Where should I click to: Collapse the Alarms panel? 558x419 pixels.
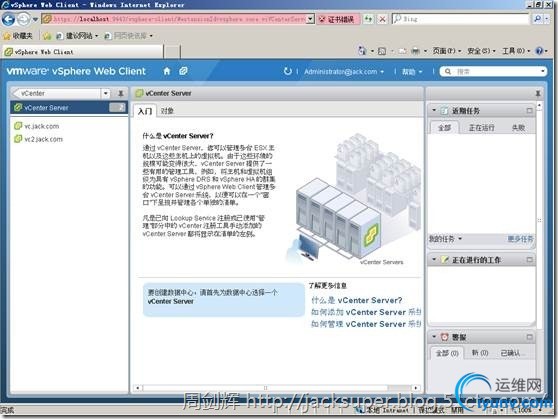tap(434, 337)
